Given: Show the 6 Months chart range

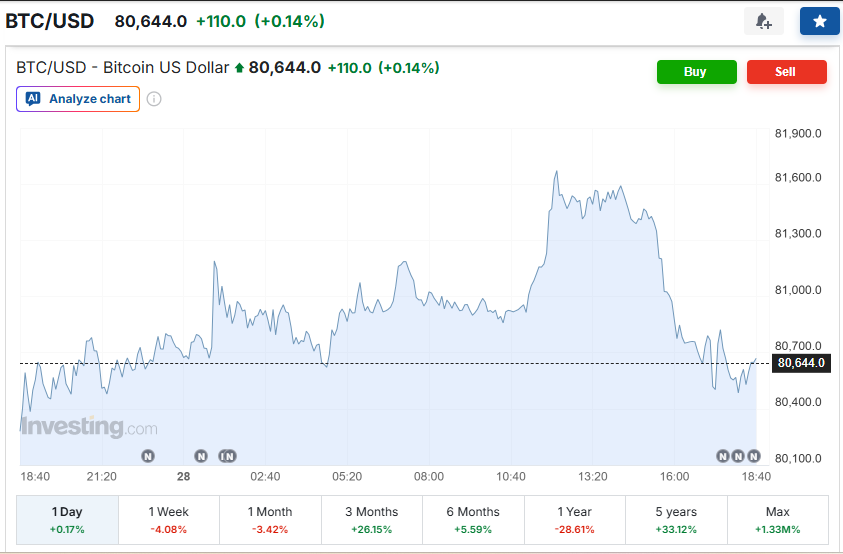Looking at the screenshot, I should (x=473, y=520).
